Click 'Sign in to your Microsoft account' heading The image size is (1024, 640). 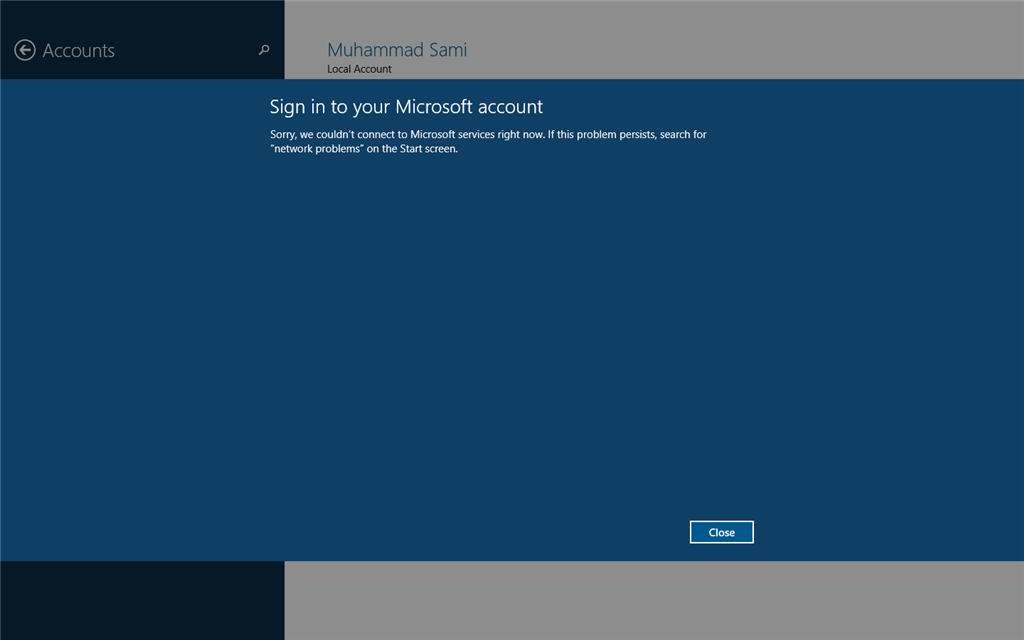tap(406, 106)
